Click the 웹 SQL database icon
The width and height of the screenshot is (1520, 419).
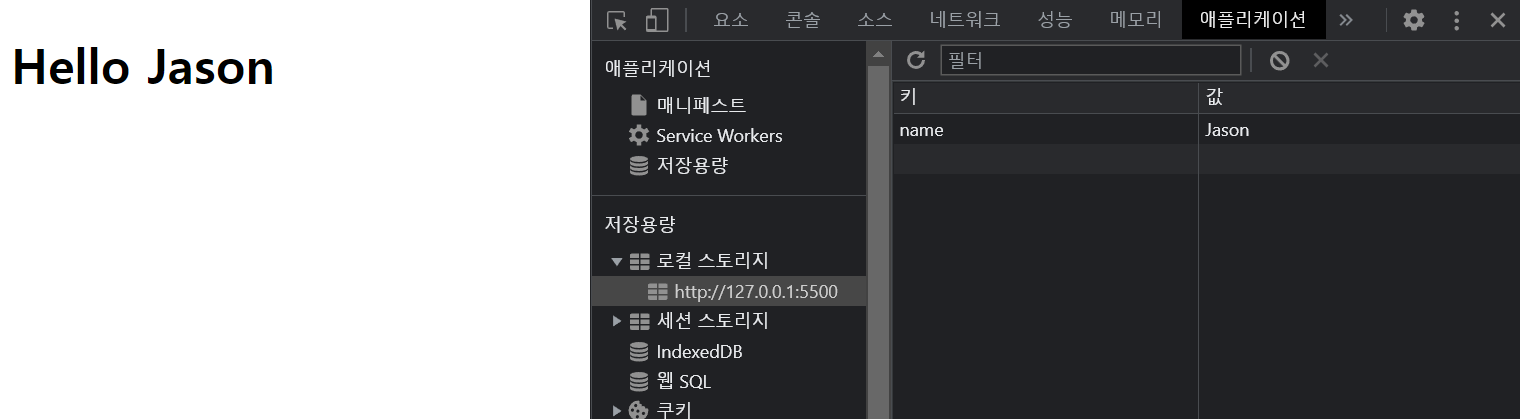pyautogui.click(x=639, y=382)
